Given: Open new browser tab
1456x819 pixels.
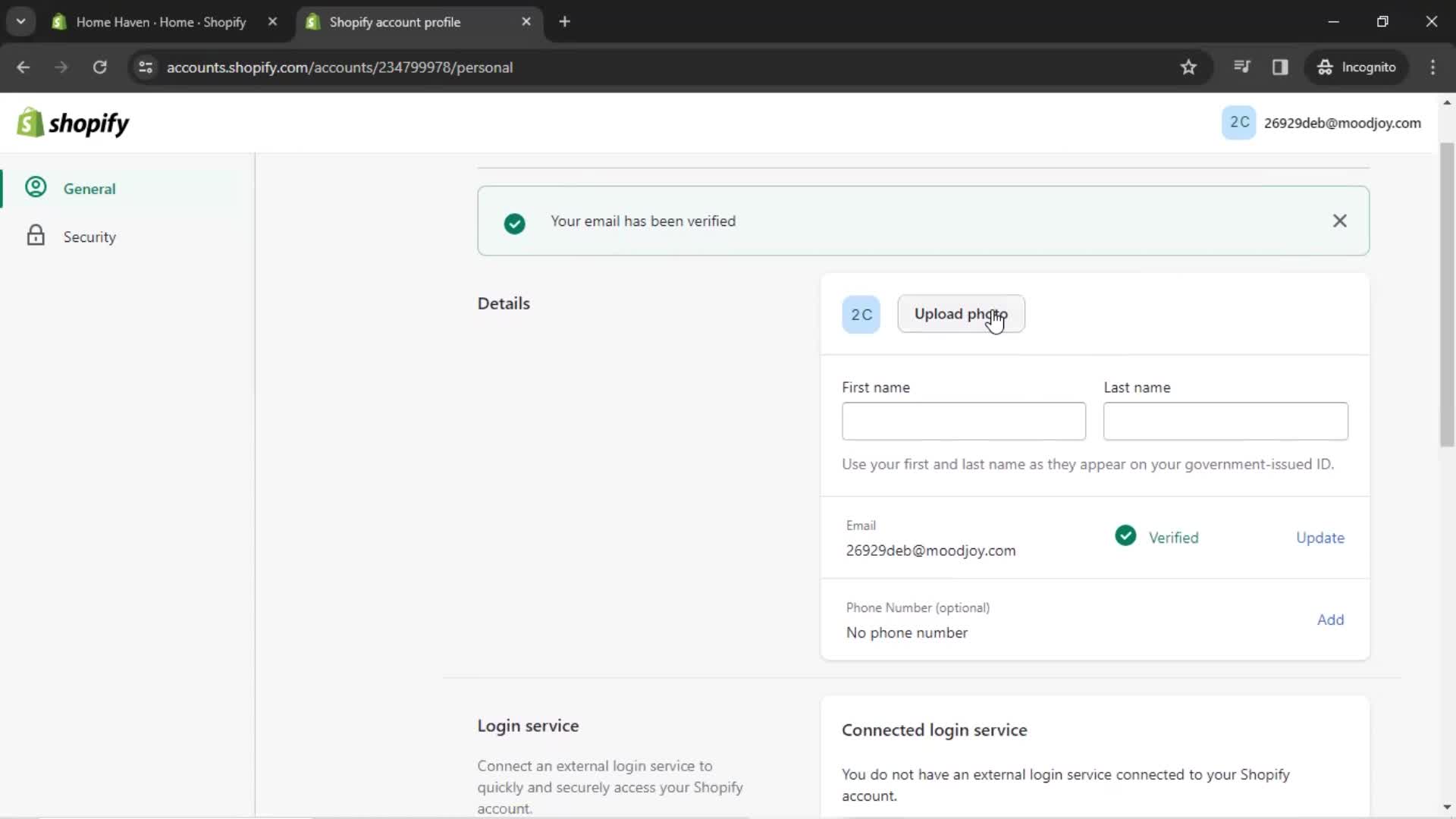Looking at the screenshot, I should (x=564, y=22).
